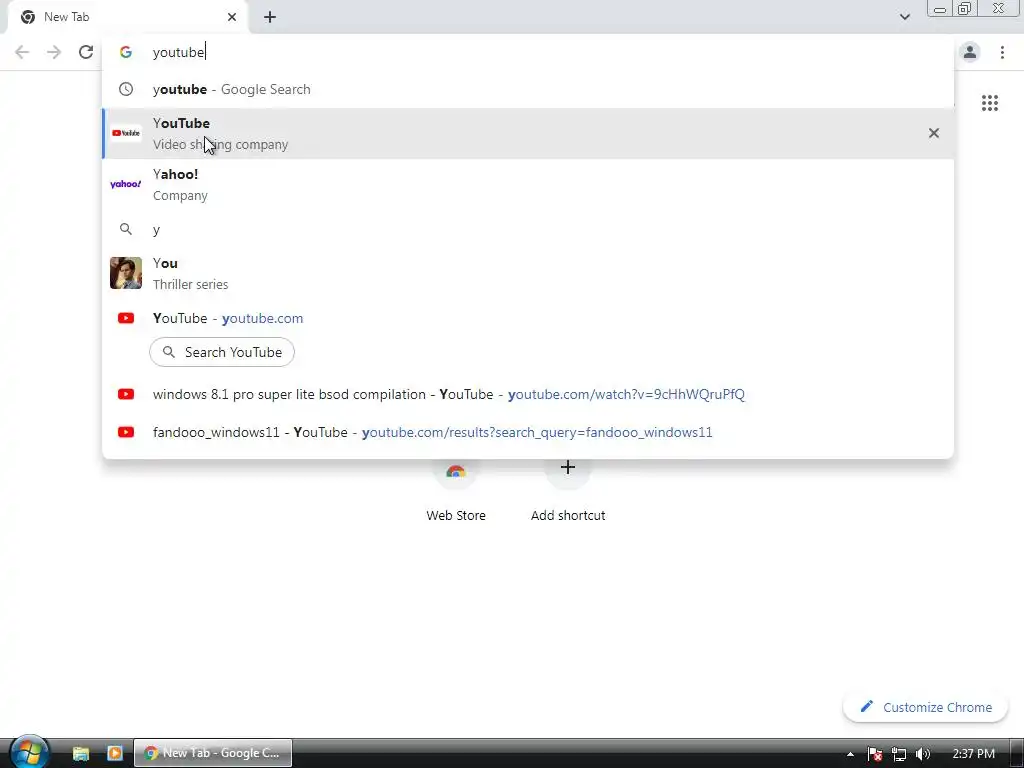Click the Search YouTube button
Image resolution: width=1024 pixels, height=768 pixels.
[222, 352]
